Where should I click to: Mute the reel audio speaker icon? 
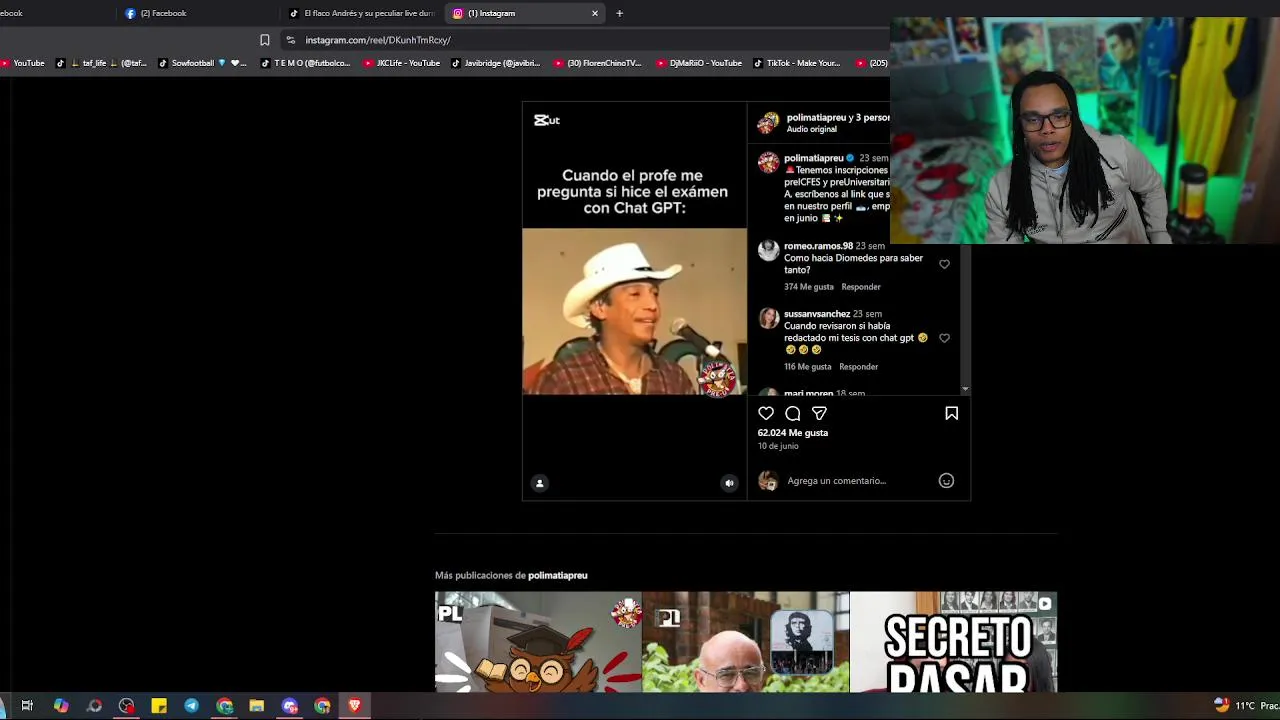729,483
